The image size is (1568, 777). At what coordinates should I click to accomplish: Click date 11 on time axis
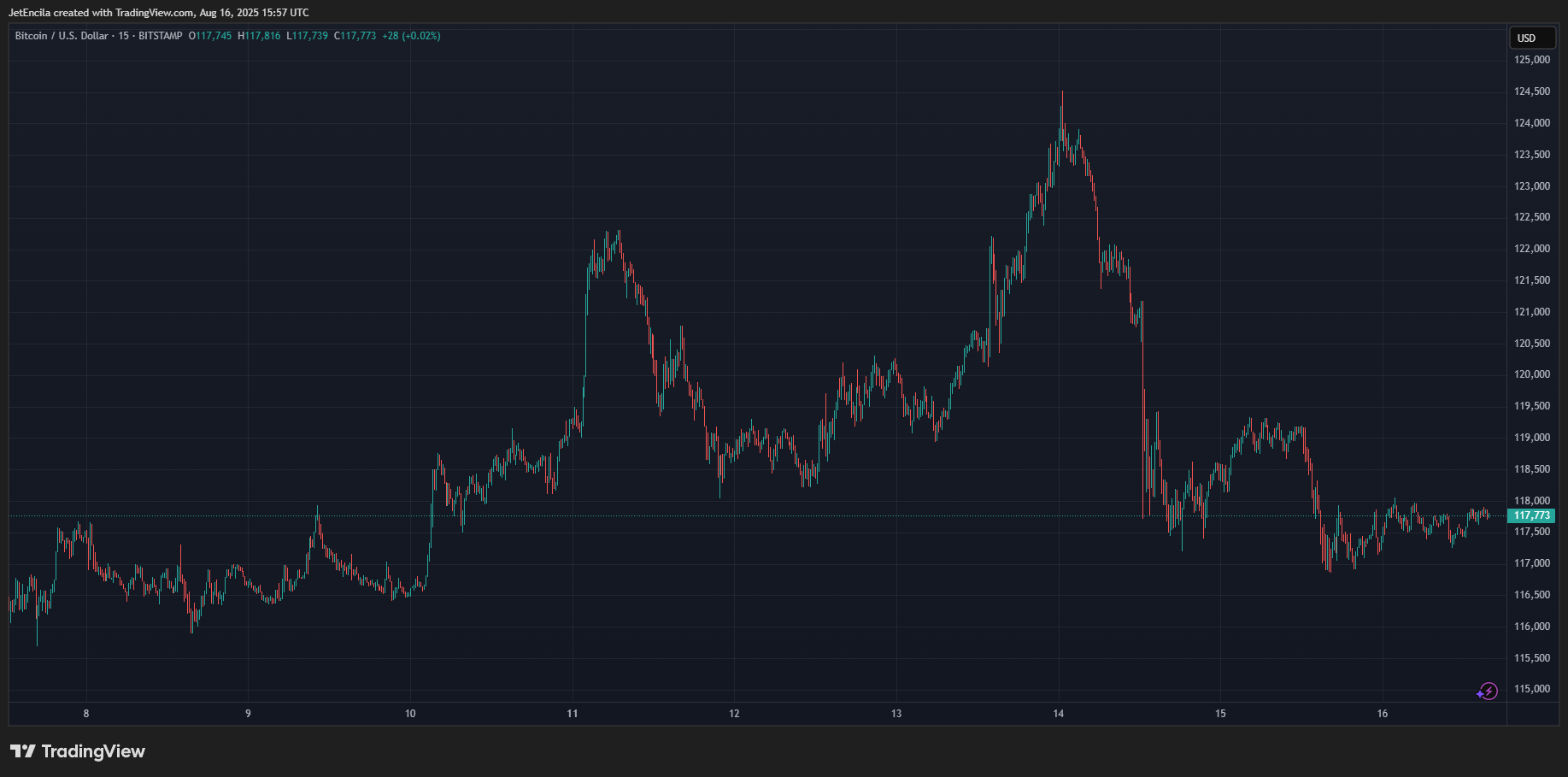click(573, 714)
